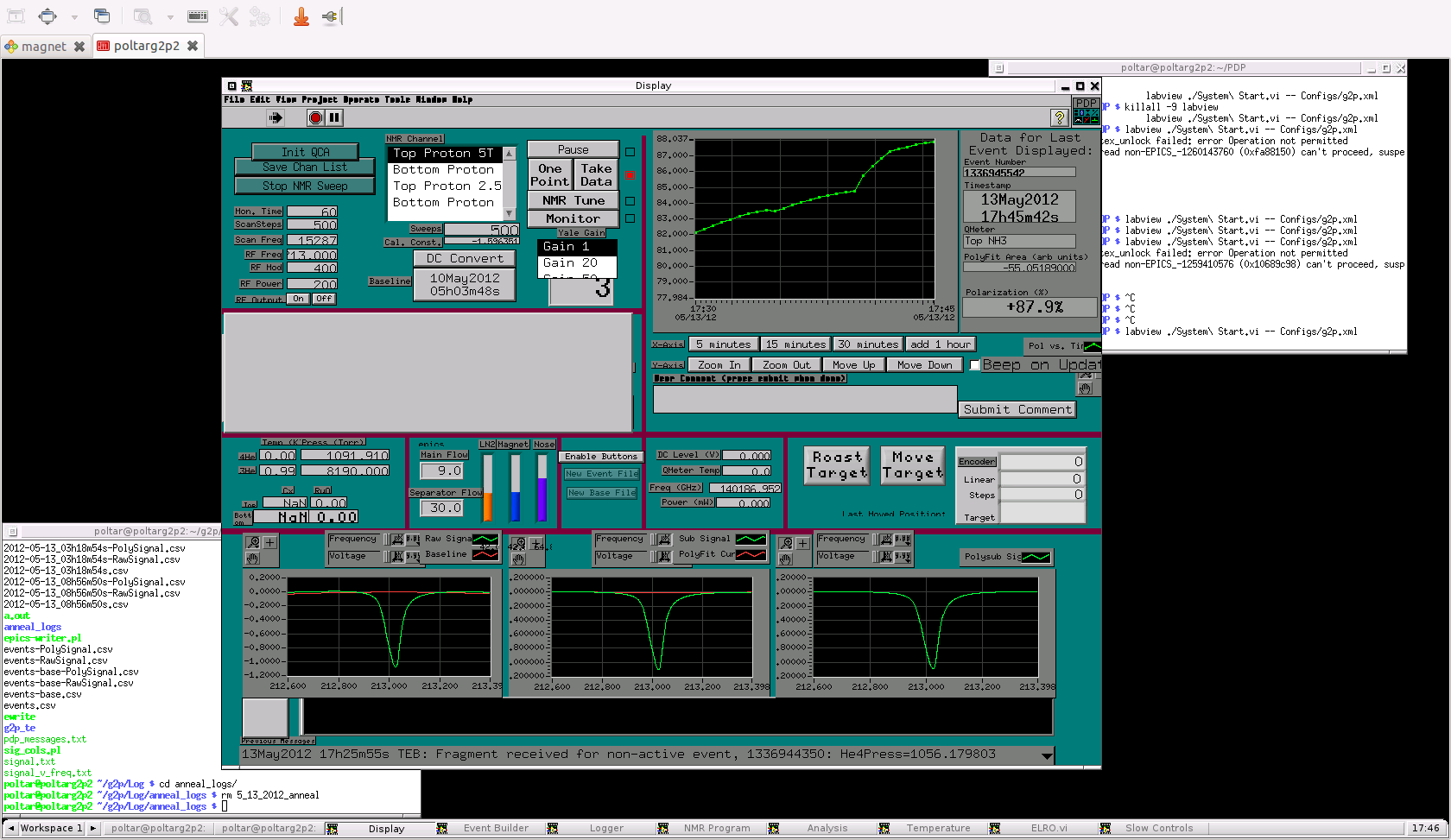1451x840 pixels.
Task: Click the purple Nose level slider
Action: tap(542, 488)
